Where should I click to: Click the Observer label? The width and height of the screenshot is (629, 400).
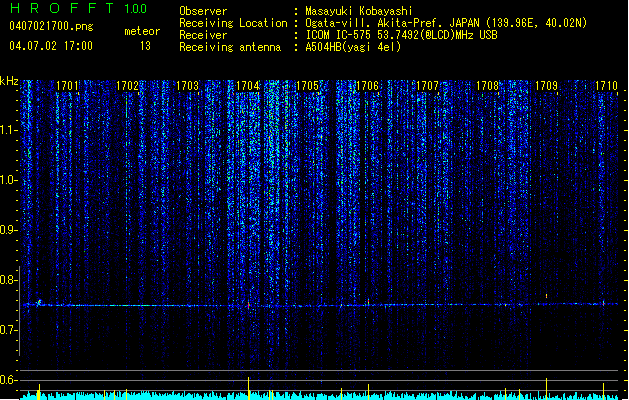point(203,11)
